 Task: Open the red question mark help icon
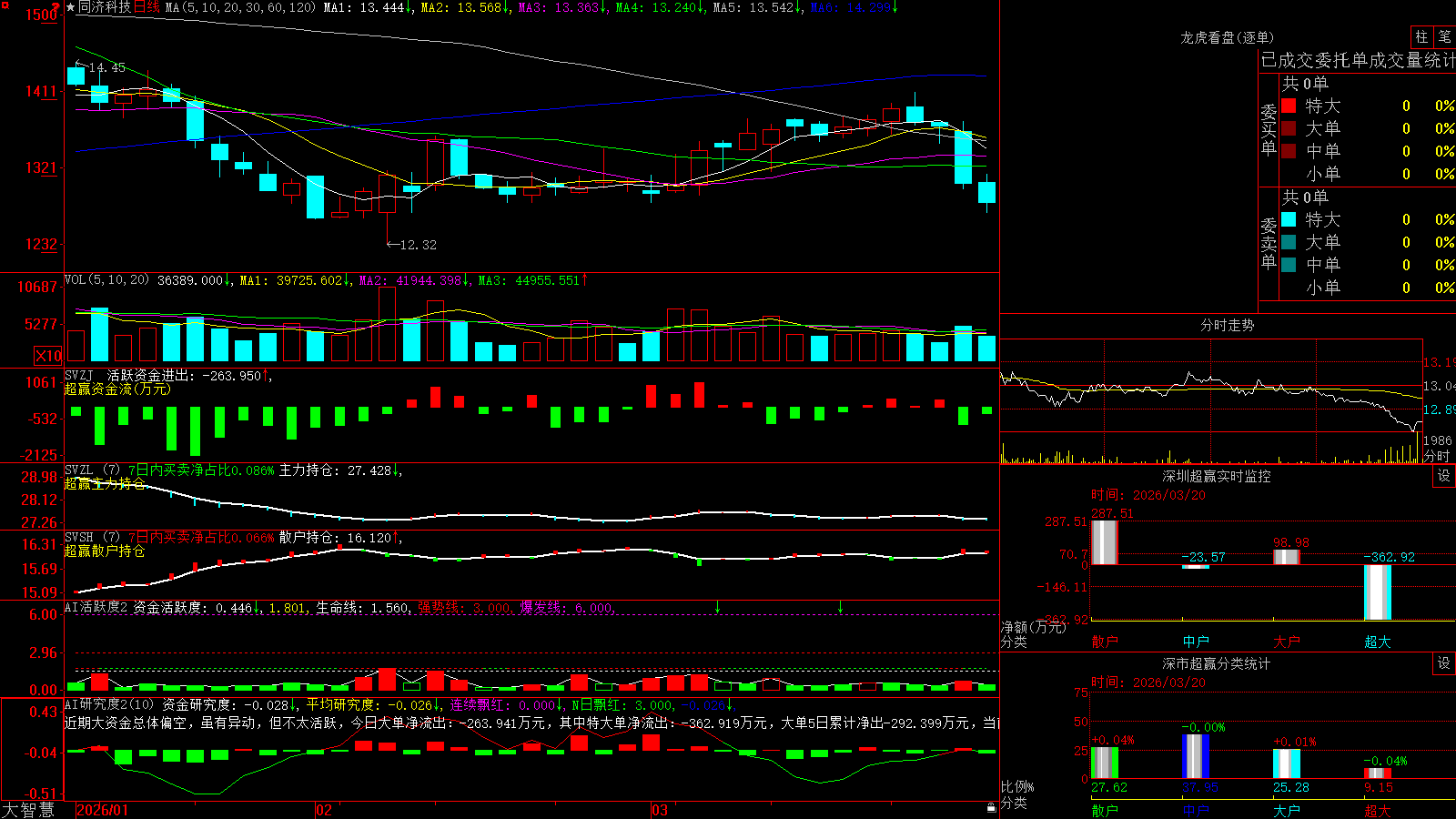(56, 7)
